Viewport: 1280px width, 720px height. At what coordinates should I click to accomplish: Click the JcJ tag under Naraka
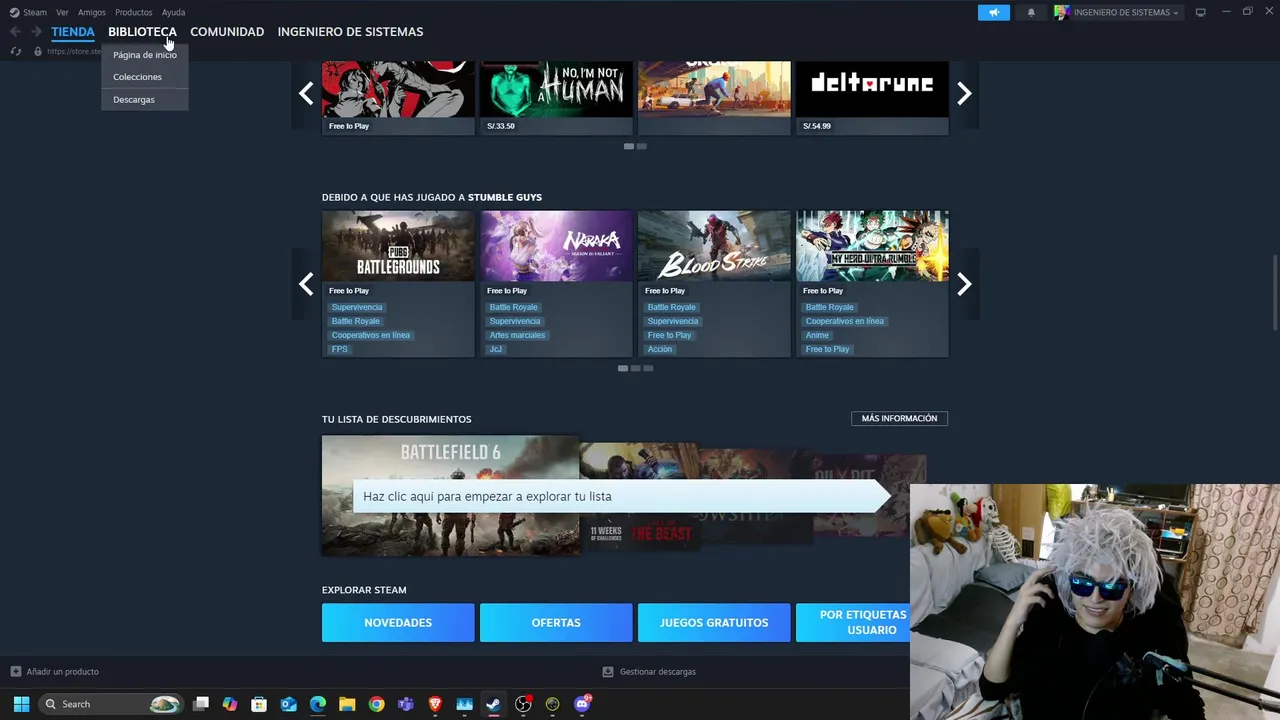point(496,349)
